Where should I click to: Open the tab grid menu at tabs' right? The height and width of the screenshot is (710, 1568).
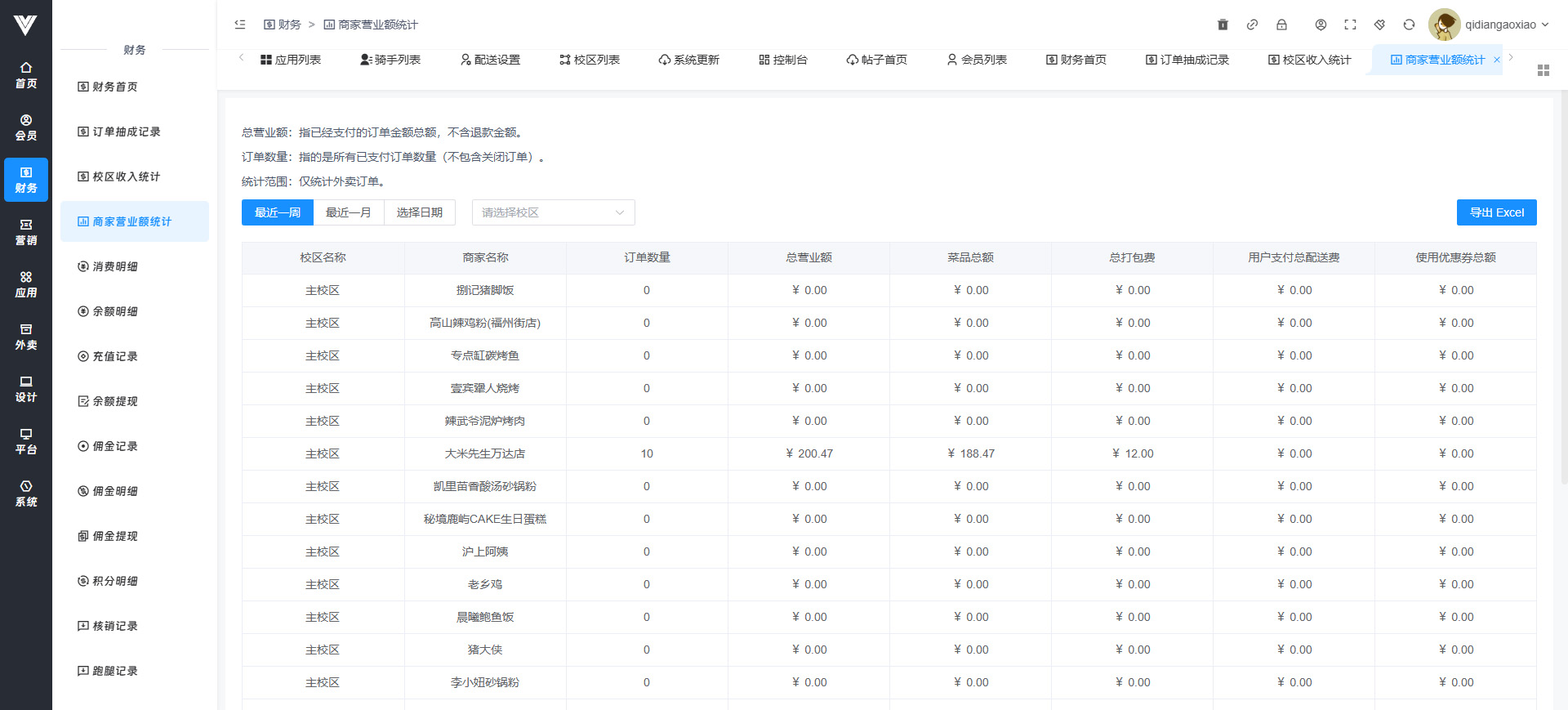coord(1543,70)
